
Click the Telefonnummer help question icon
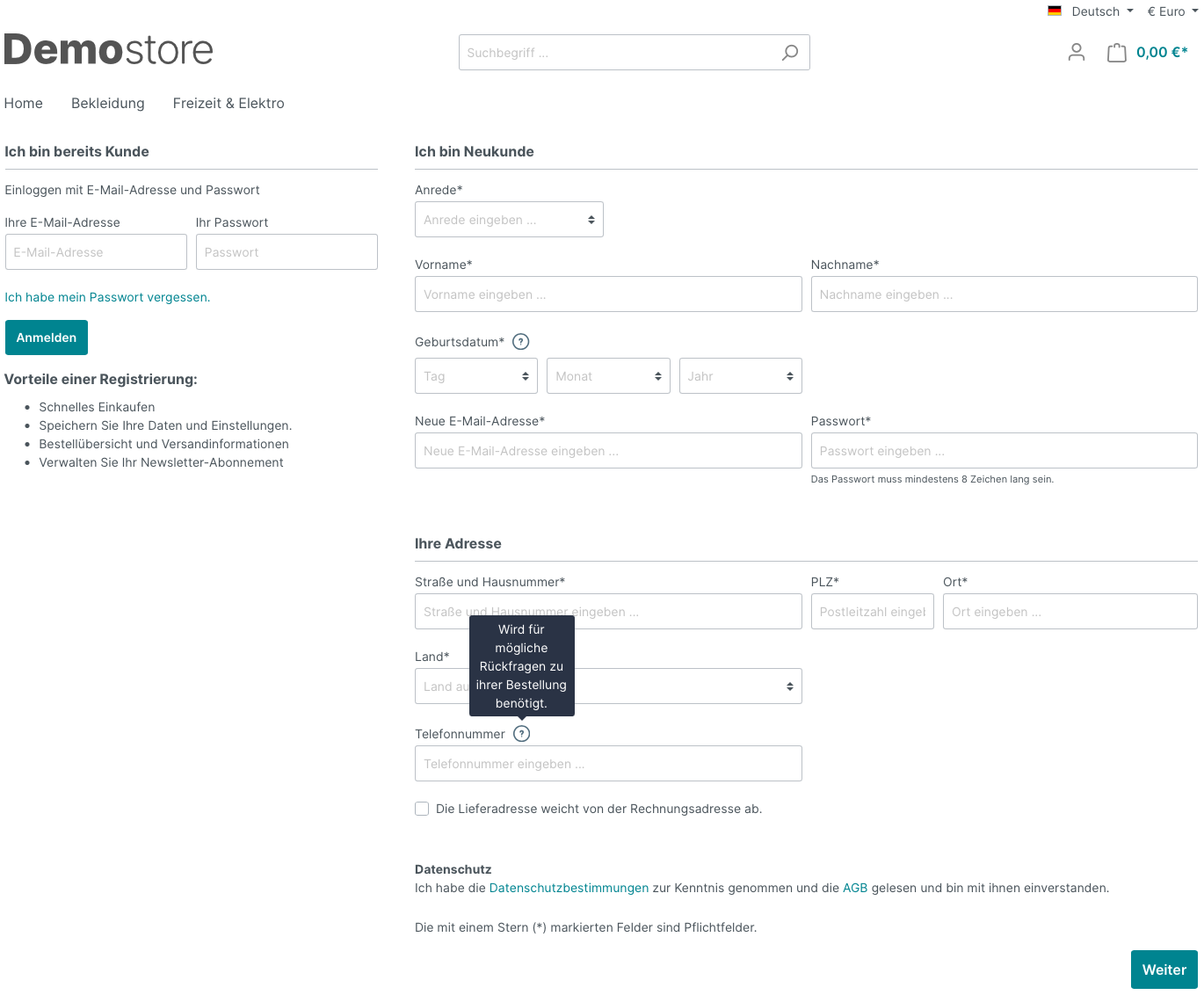522,734
